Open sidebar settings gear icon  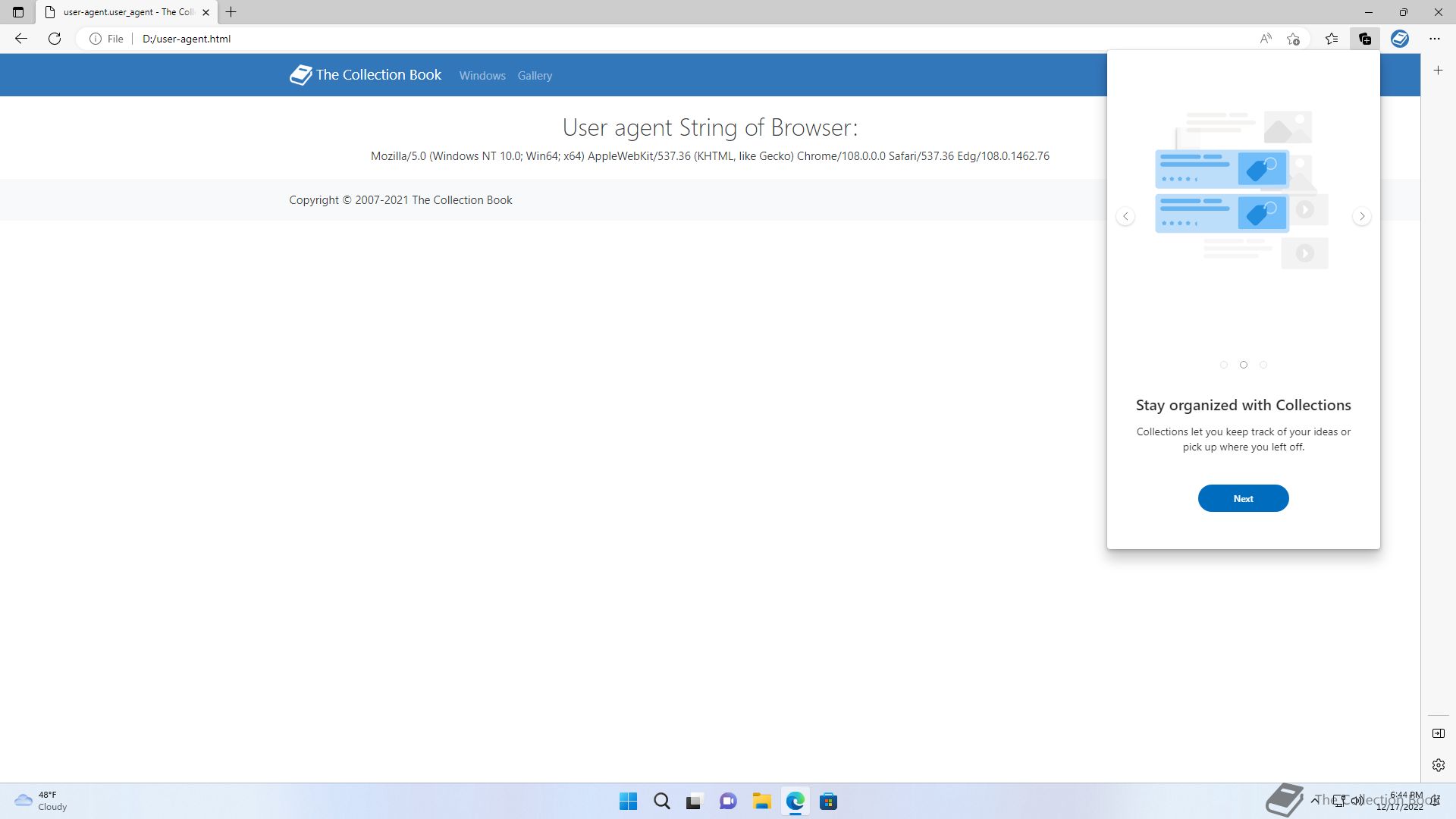(x=1438, y=765)
